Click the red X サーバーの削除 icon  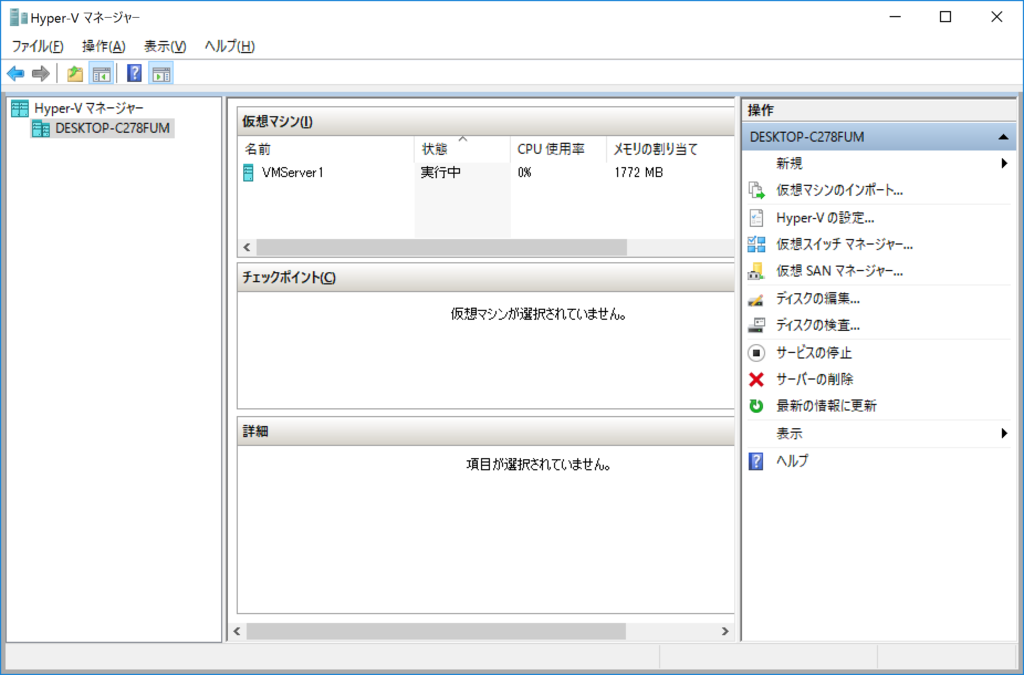coord(756,379)
